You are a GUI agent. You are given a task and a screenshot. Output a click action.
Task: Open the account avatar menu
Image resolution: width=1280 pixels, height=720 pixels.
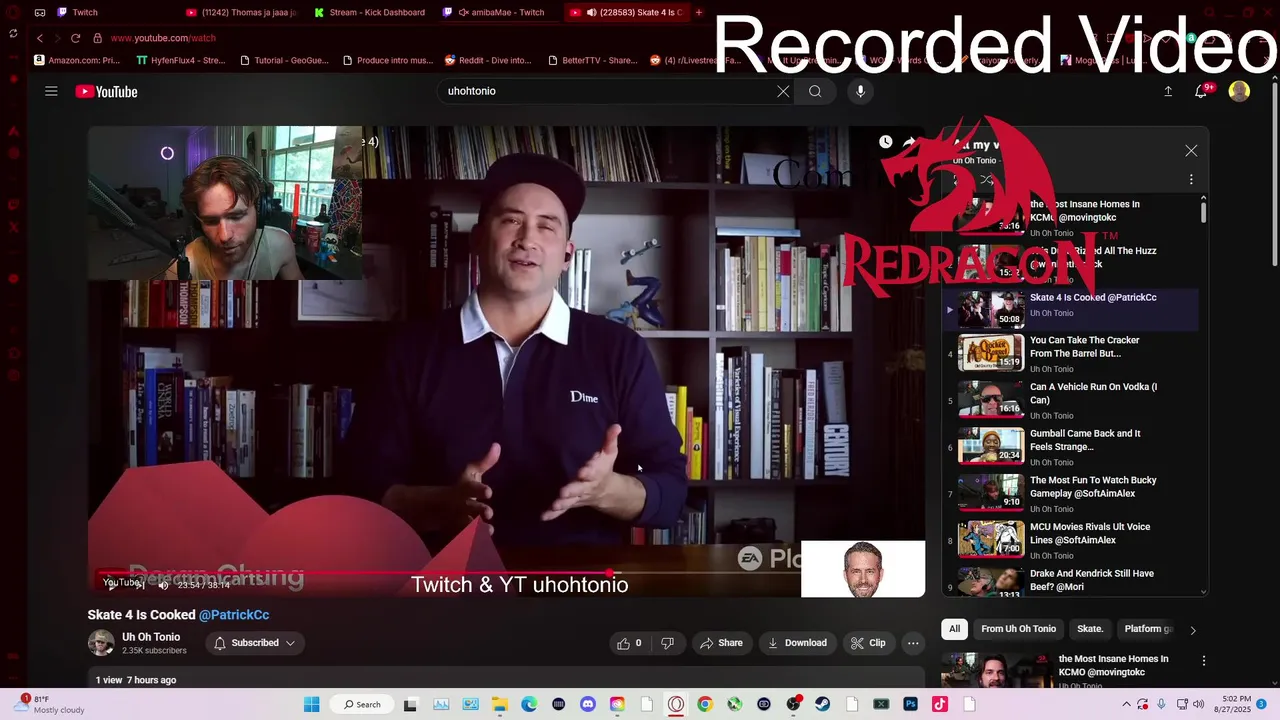(x=1239, y=91)
